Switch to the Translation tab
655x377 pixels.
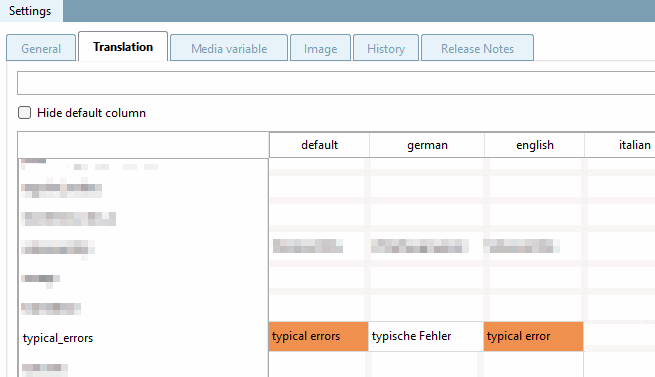click(x=123, y=47)
